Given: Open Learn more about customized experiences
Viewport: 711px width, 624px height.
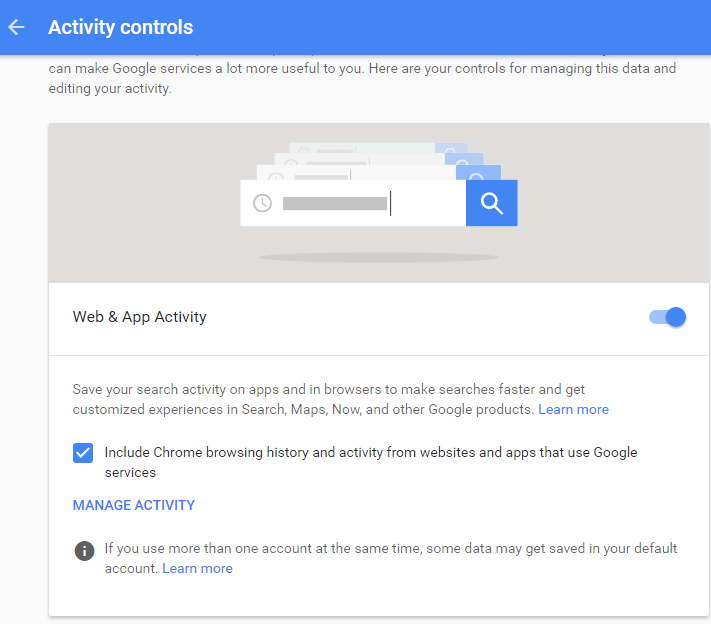Looking at the screenshot, I should pos(573,410).
